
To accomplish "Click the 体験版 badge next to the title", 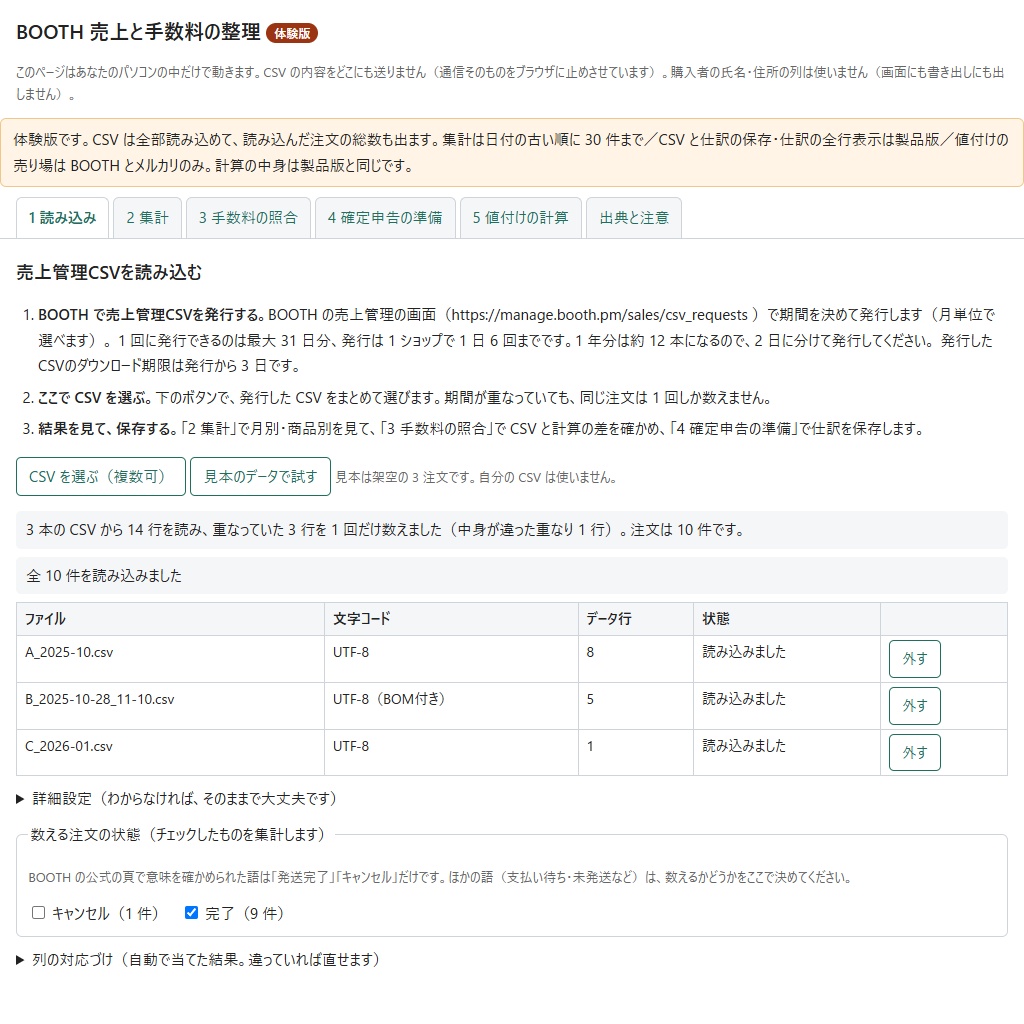I will click(x=292, y=33).
